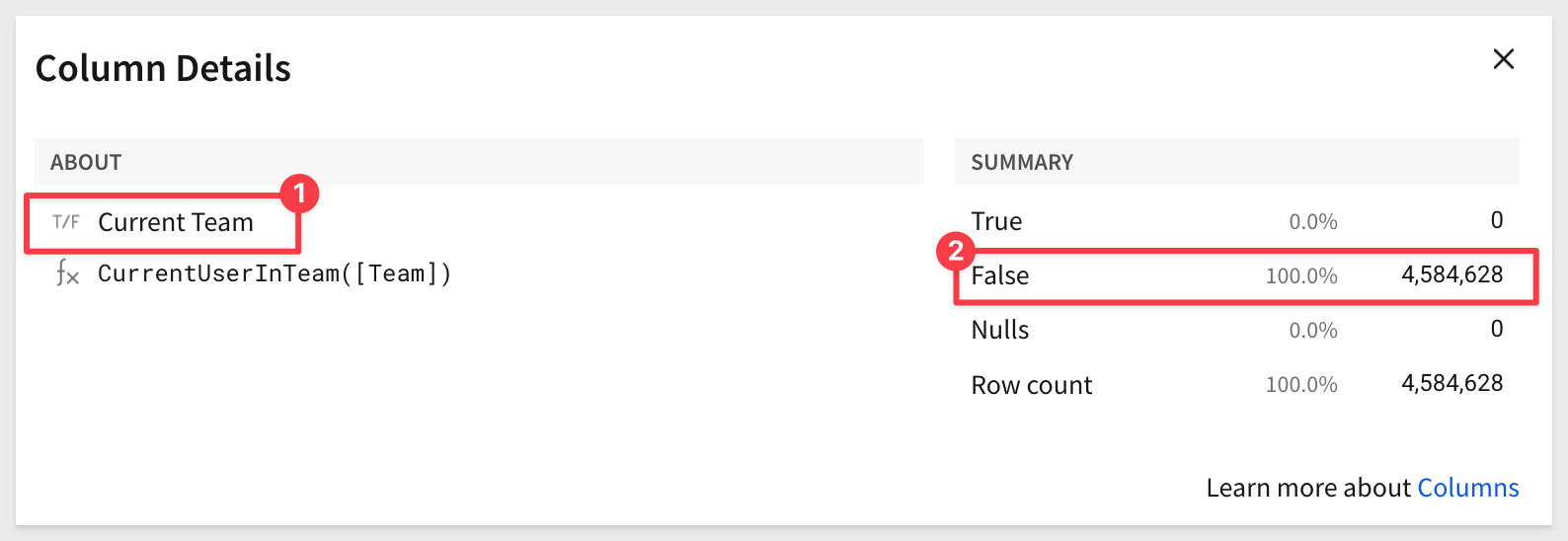The image size is (1568, 541).
Task: Click the ABOUT section header
Action: (86, 162)
